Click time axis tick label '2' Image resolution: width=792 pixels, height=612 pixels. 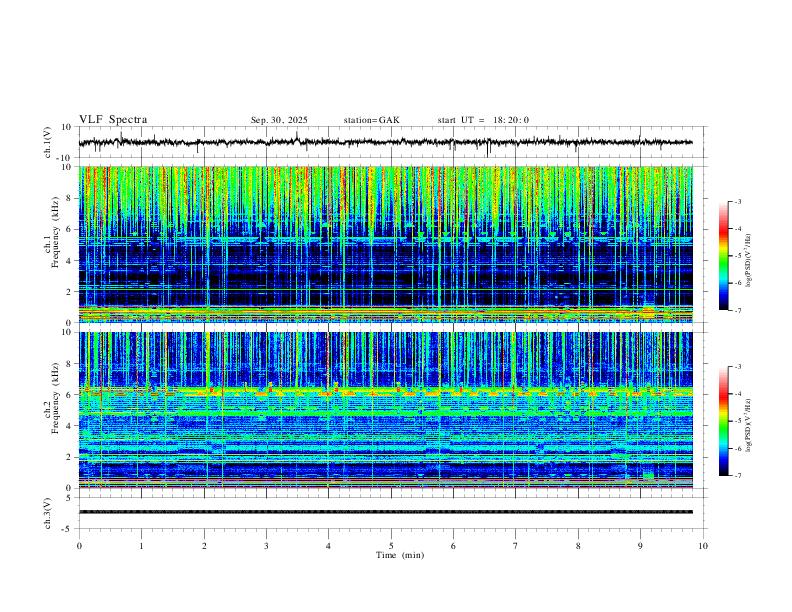pos(204,546)
